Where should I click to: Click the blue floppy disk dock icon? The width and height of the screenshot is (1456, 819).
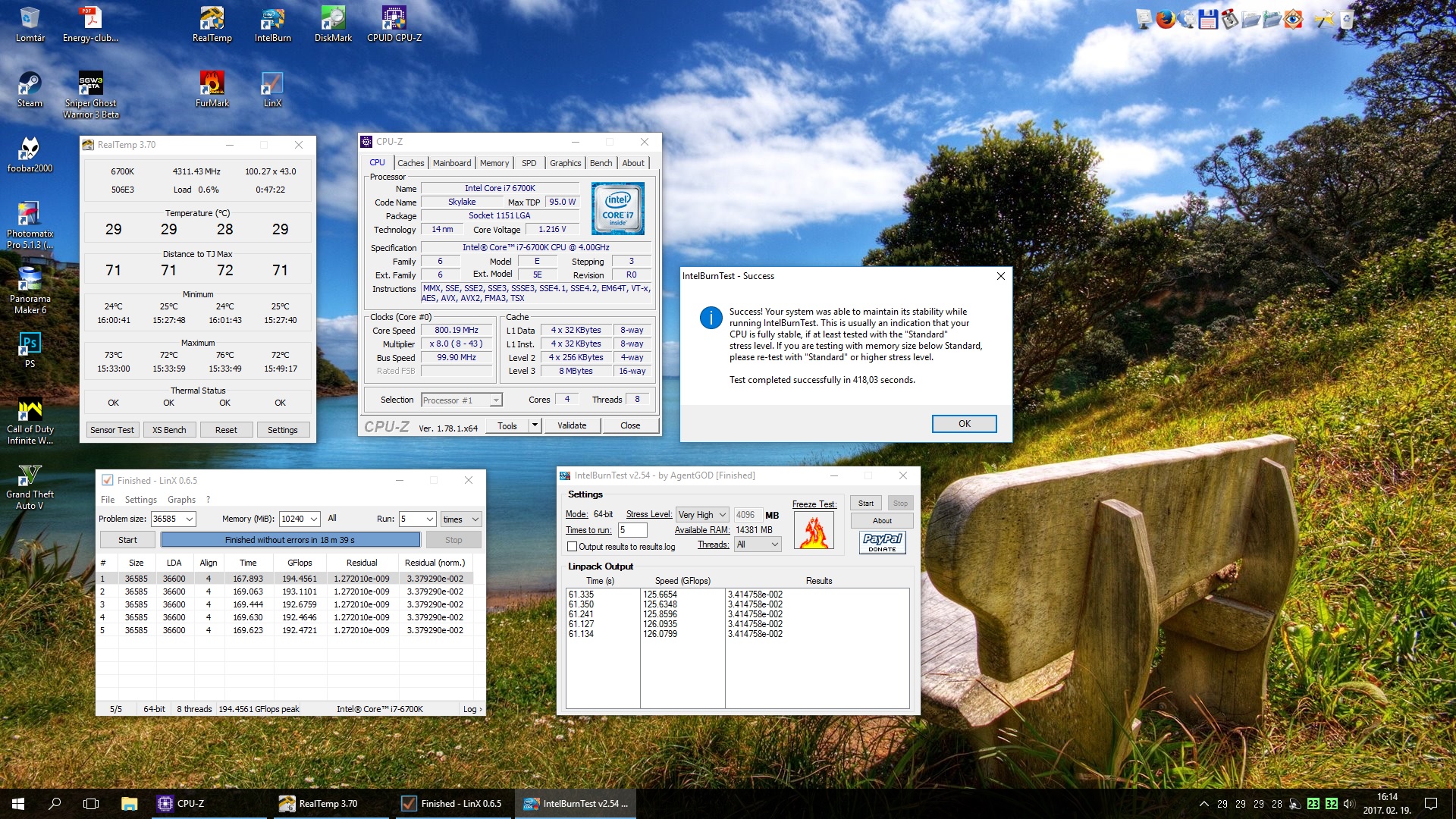click(x=1208, y=19)
